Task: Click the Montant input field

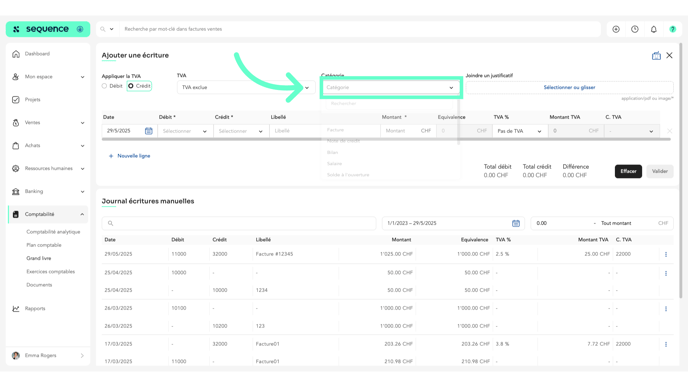Action: coord(408,131)
